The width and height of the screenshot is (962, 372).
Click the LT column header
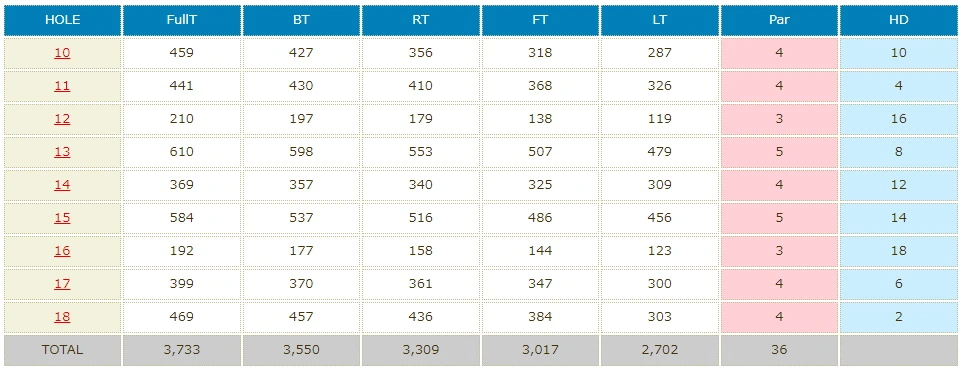(x=660, y=20)
